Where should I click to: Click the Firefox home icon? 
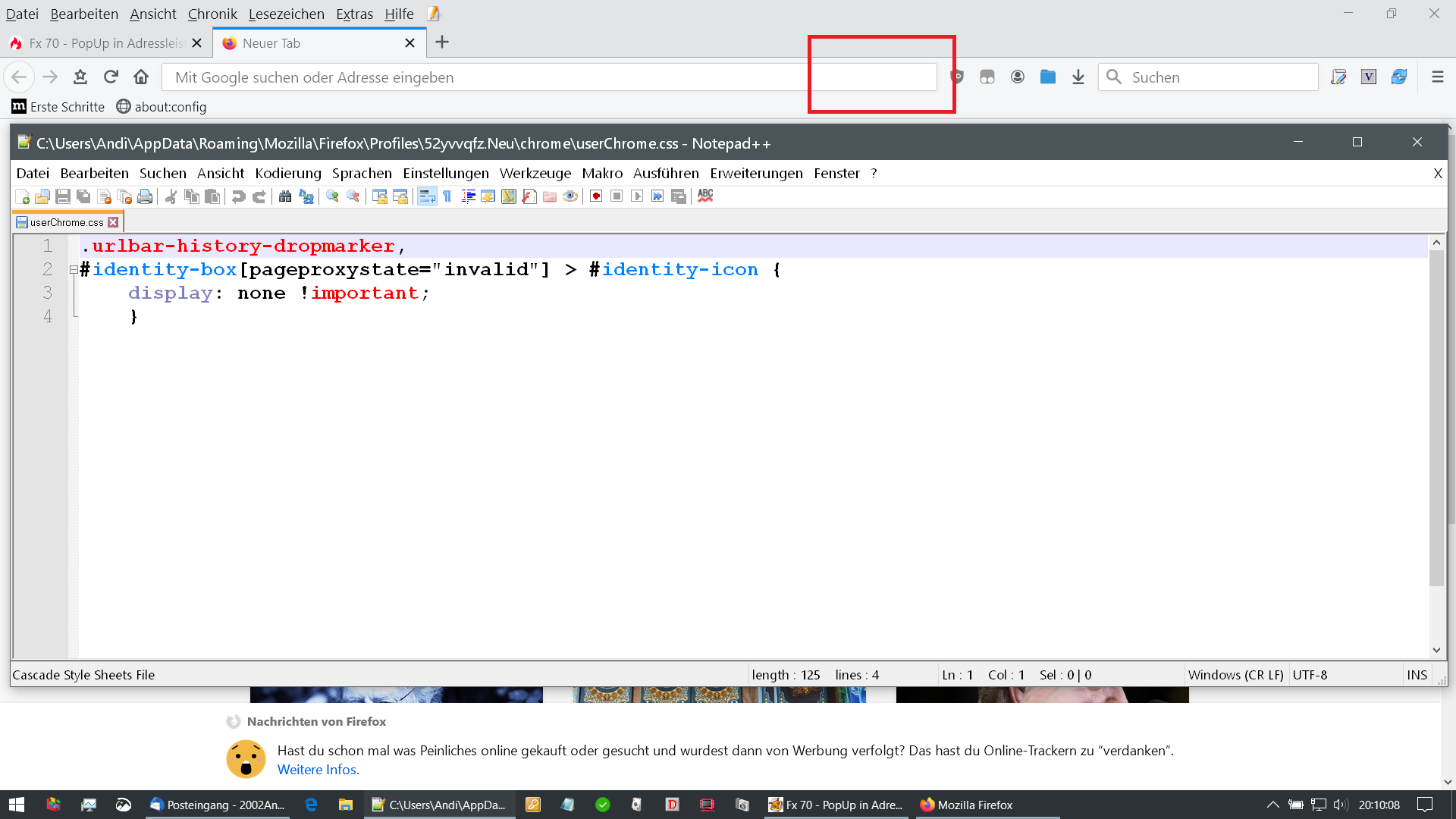[x=141, y=77]
